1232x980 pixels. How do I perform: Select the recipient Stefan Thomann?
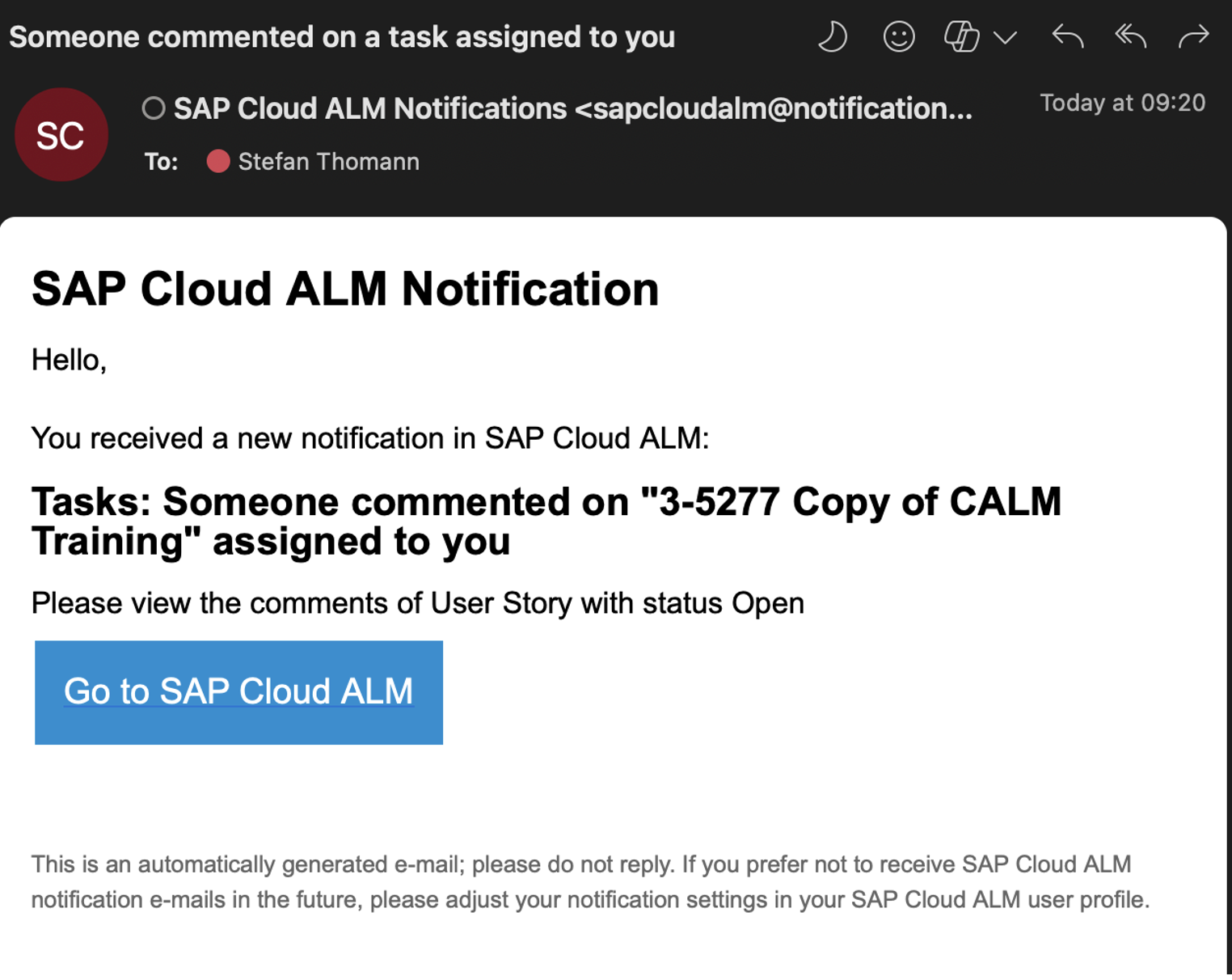point(328,162)
